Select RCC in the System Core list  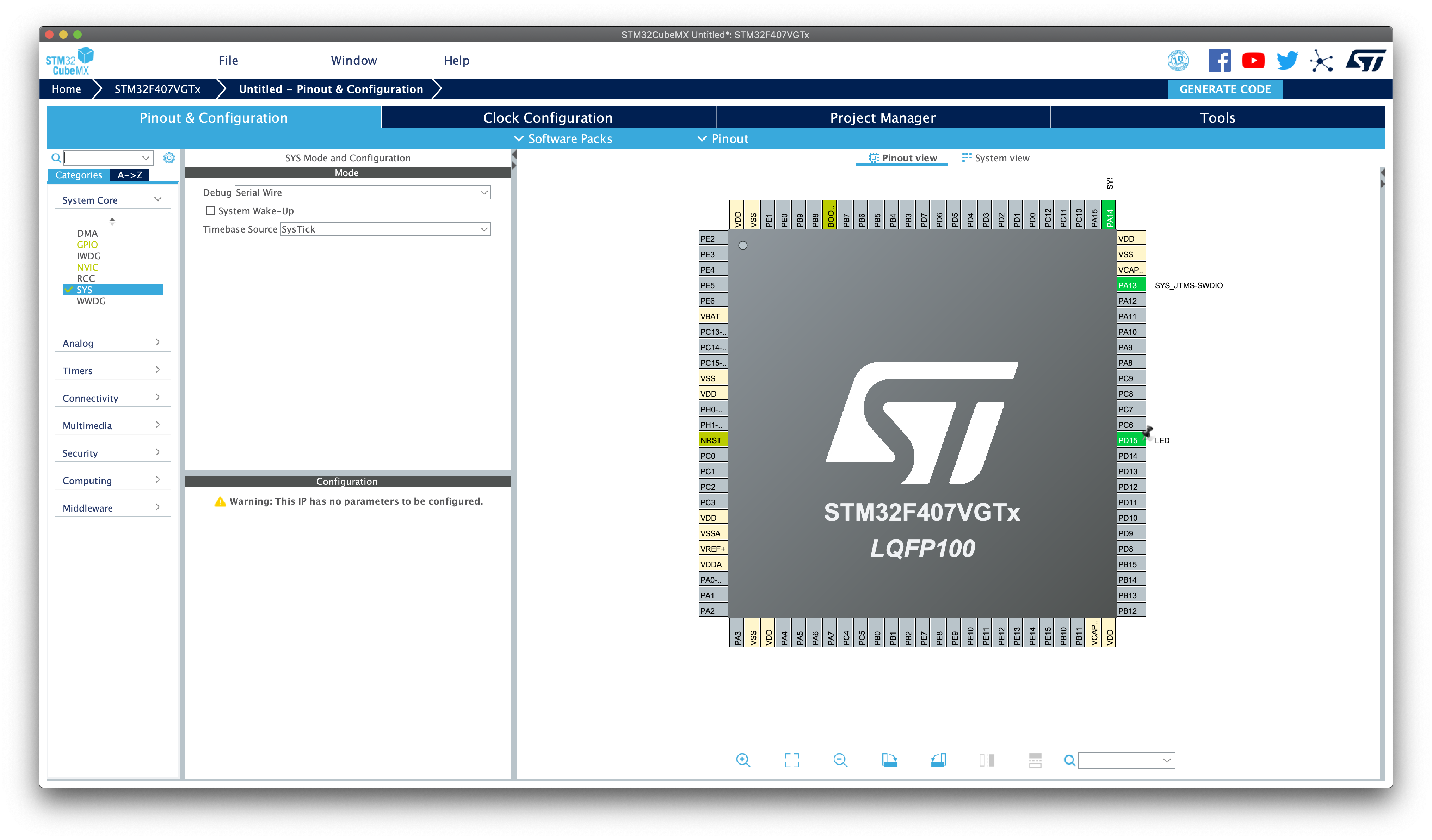tap(86, 278)
